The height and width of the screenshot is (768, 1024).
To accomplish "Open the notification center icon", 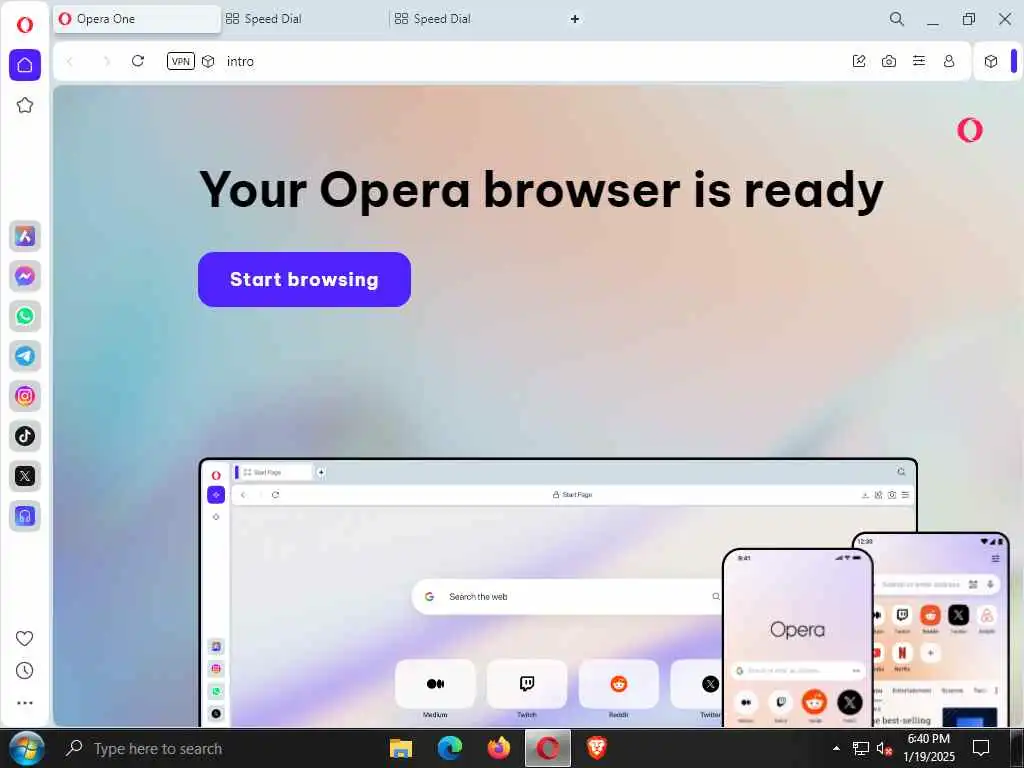I will point(980,748).
